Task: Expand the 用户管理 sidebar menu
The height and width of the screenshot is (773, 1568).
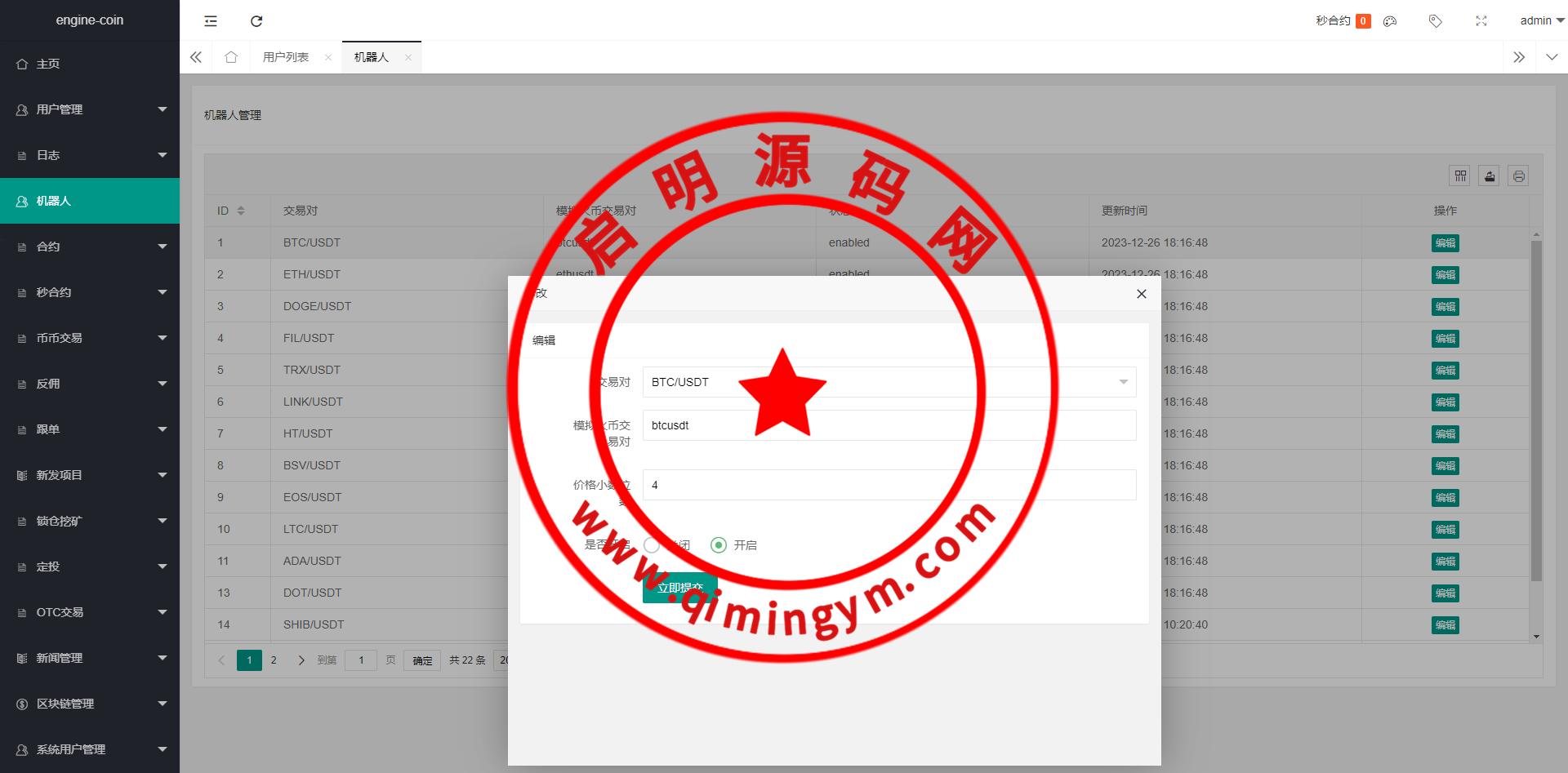Action: click(x=90, y=109)
